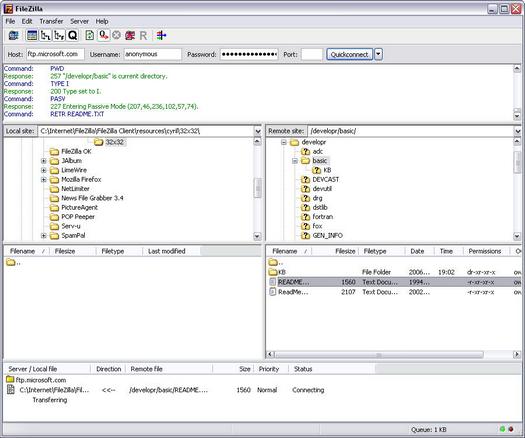The height and width of the screenshot is (438, 525).
Task: Open the Site Manager toolbar icon
Action: pyautogui.click(x=13, y=35)
